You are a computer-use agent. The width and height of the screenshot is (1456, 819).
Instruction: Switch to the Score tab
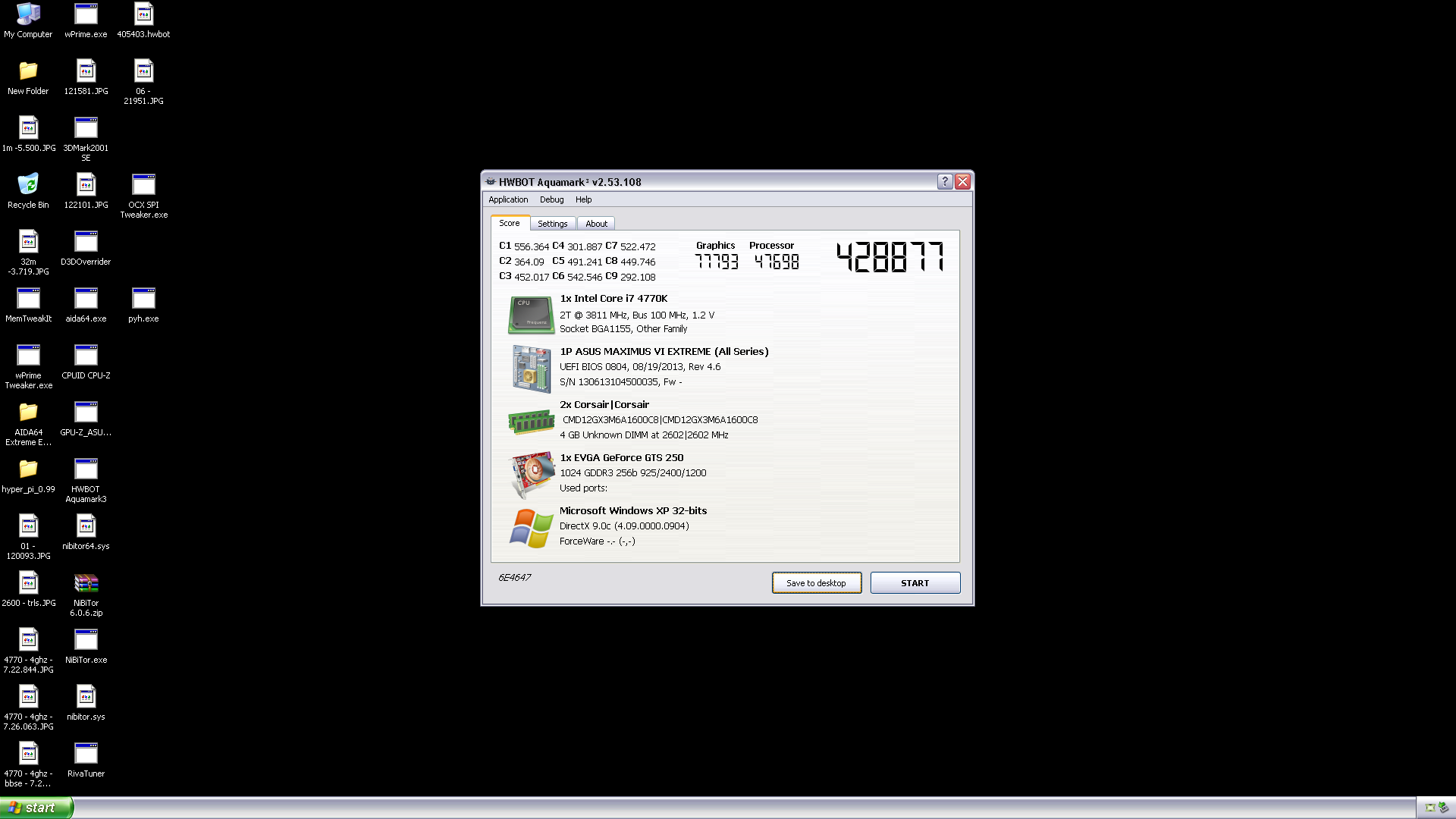pos(510,223)
